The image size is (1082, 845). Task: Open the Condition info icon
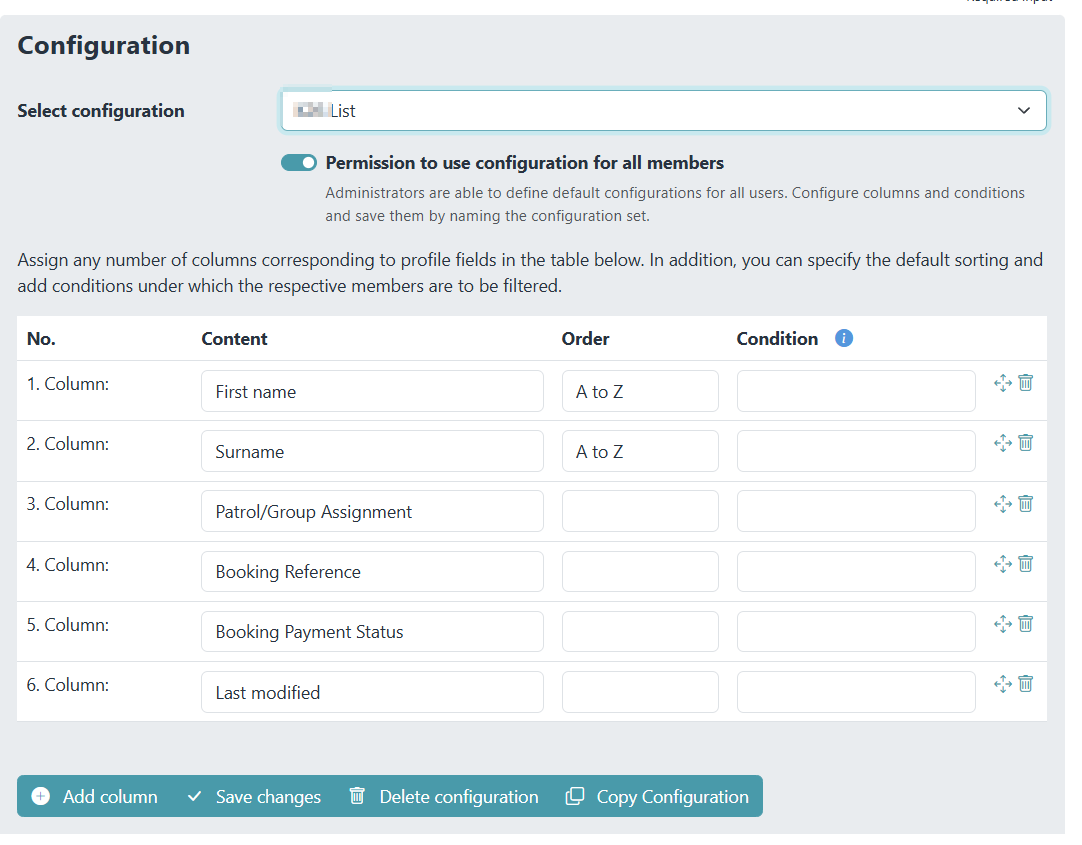[x=843, y=338]
